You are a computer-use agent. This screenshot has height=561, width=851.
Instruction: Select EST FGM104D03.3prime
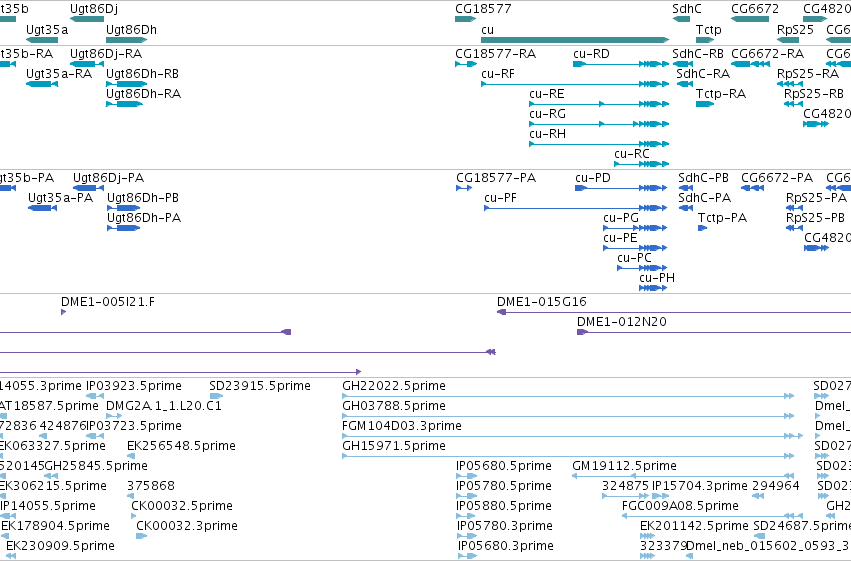click(573, 436)
